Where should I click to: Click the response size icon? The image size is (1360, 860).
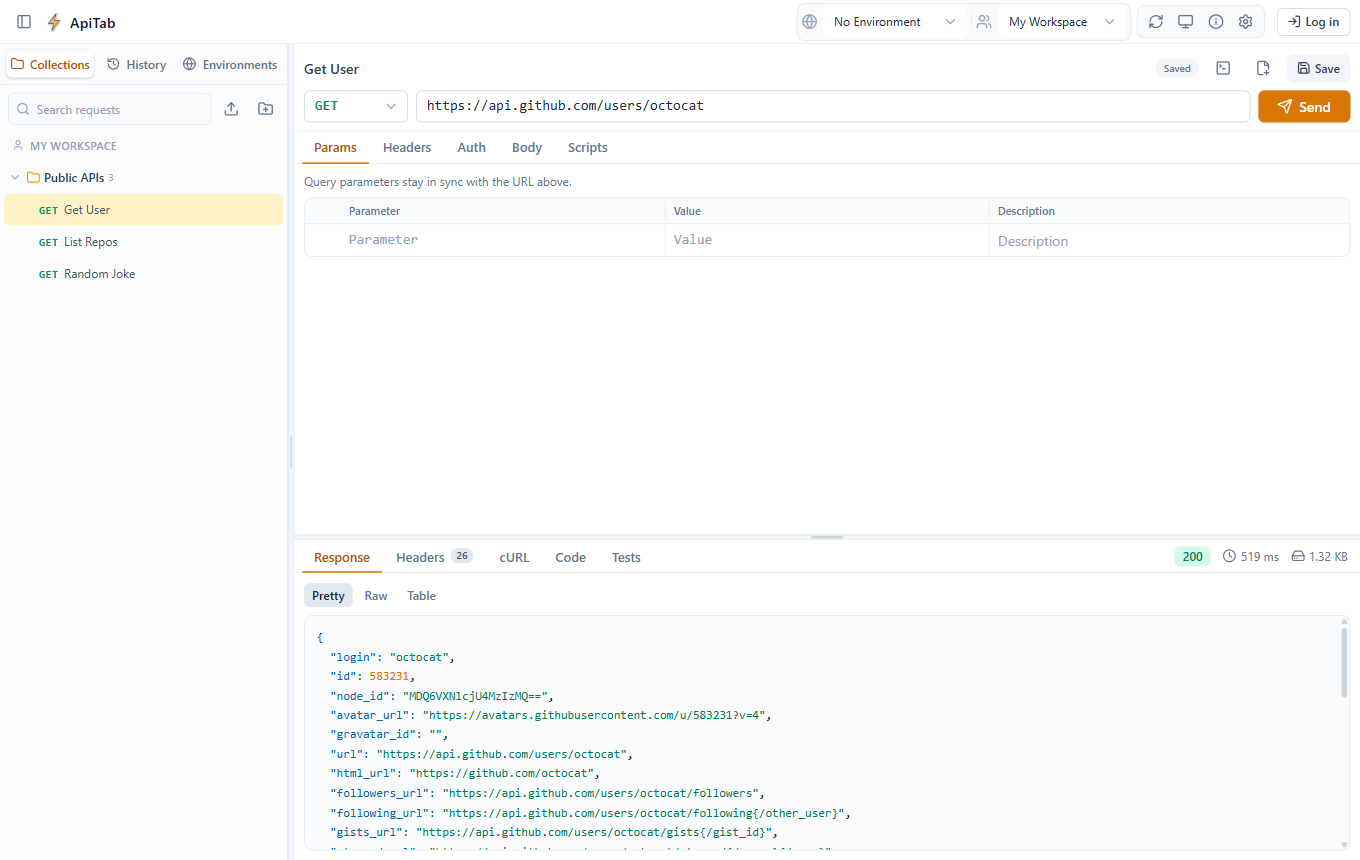click(1298, 556)
